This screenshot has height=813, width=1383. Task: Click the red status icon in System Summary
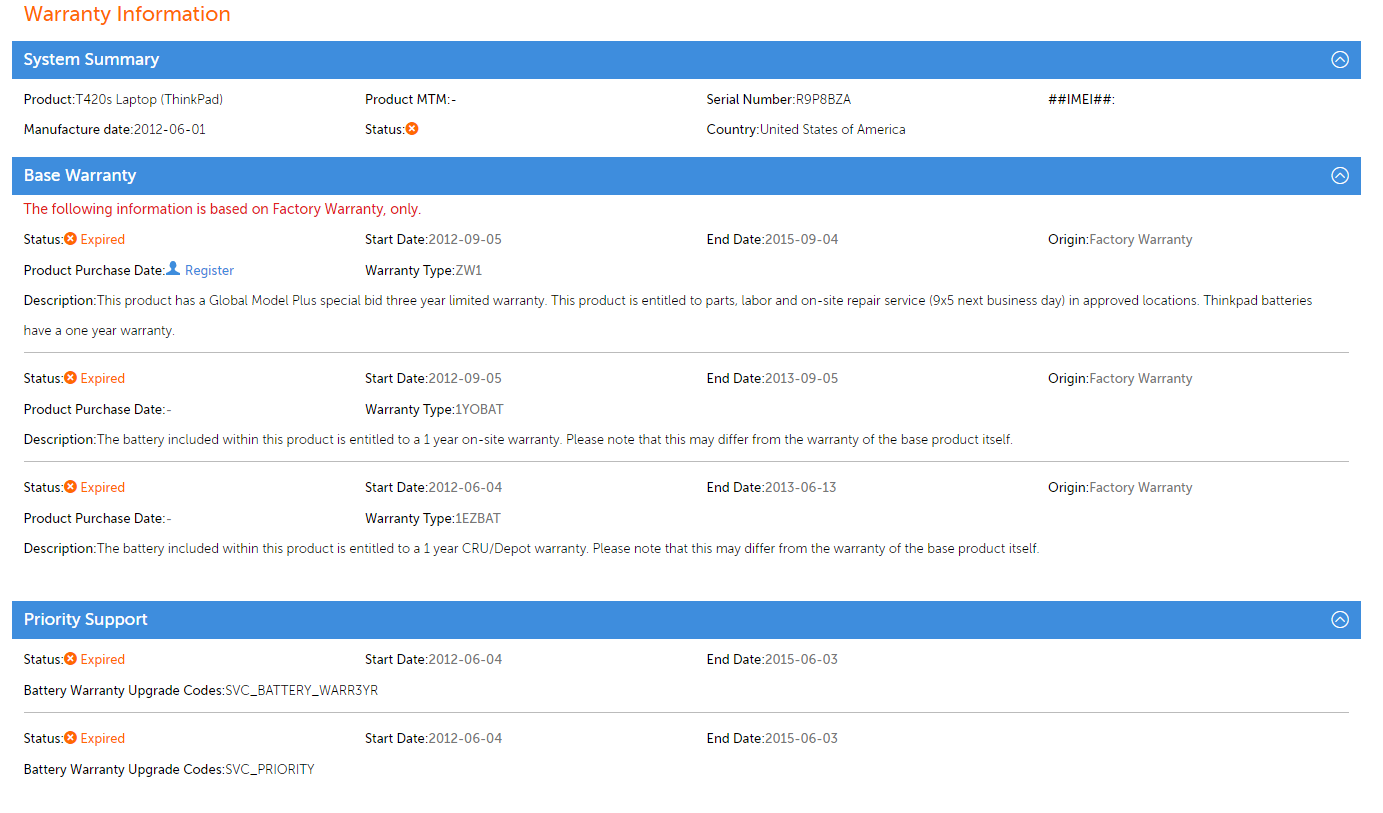(412, 129)
